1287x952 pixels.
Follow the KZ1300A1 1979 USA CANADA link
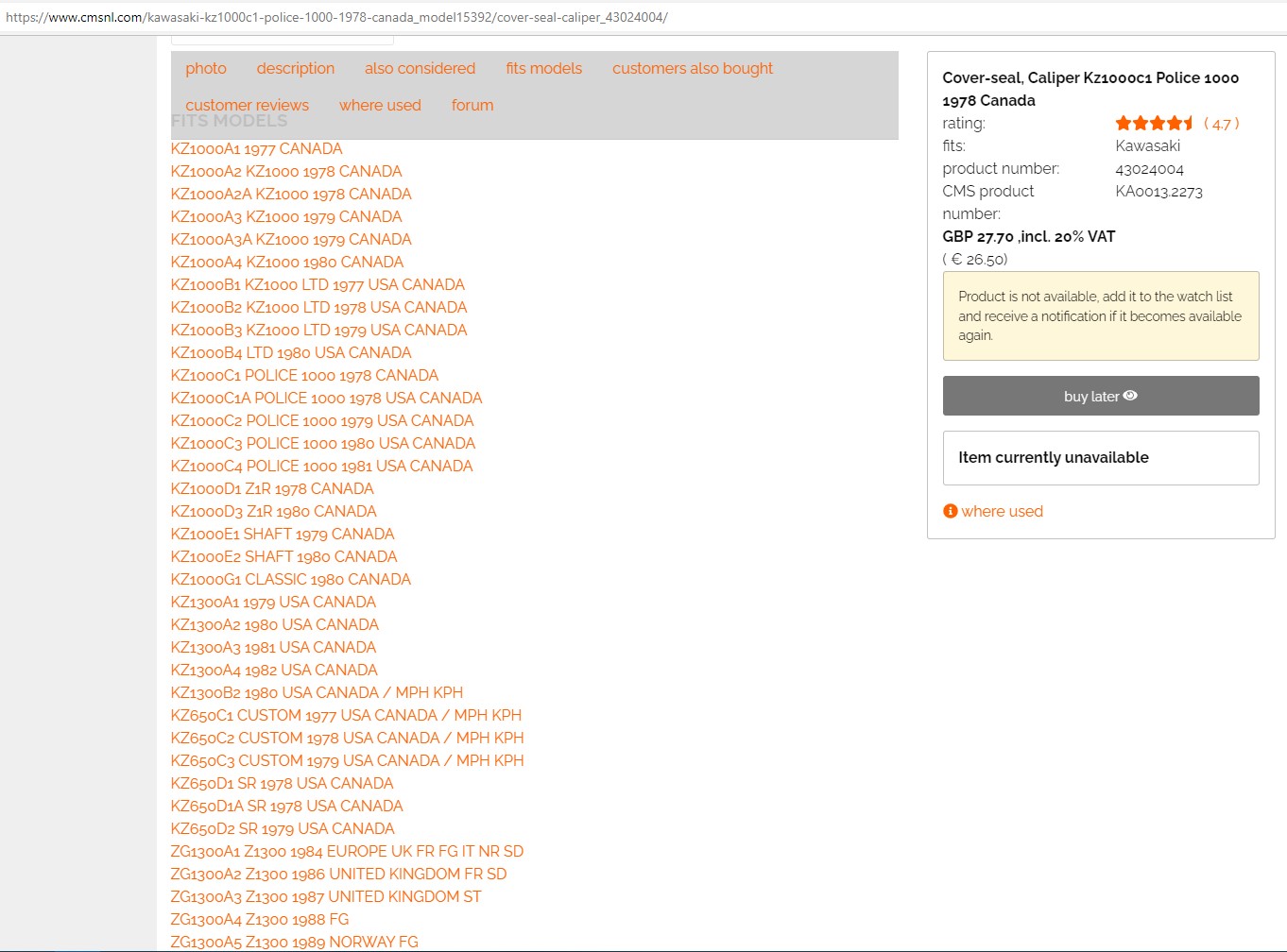[273, 602]
